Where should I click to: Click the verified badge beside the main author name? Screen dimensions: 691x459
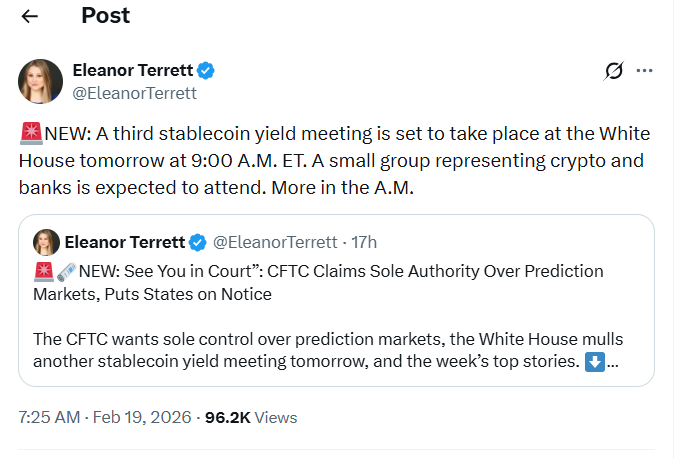[x=206, y=70]
